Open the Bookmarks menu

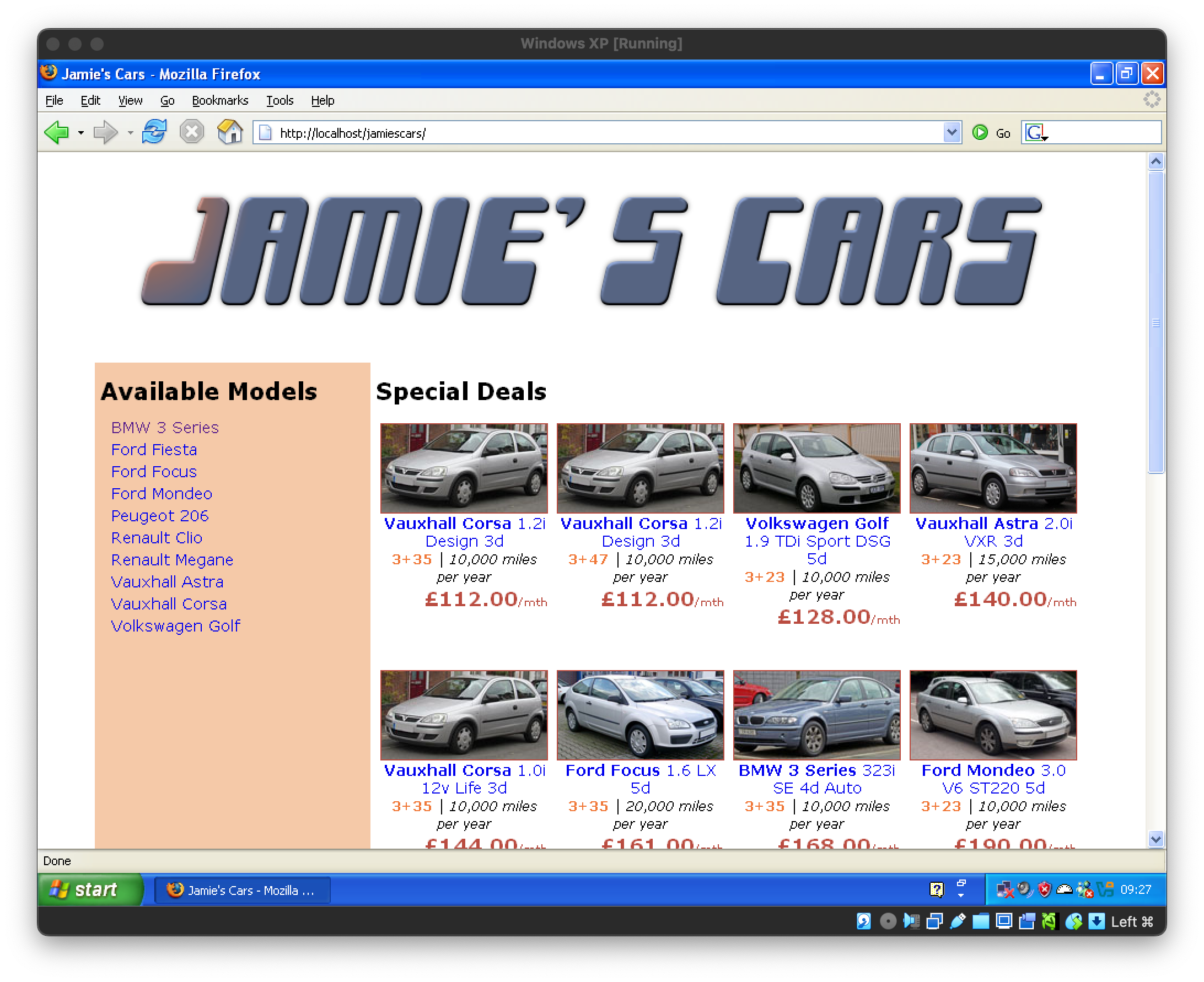point(220,100)
